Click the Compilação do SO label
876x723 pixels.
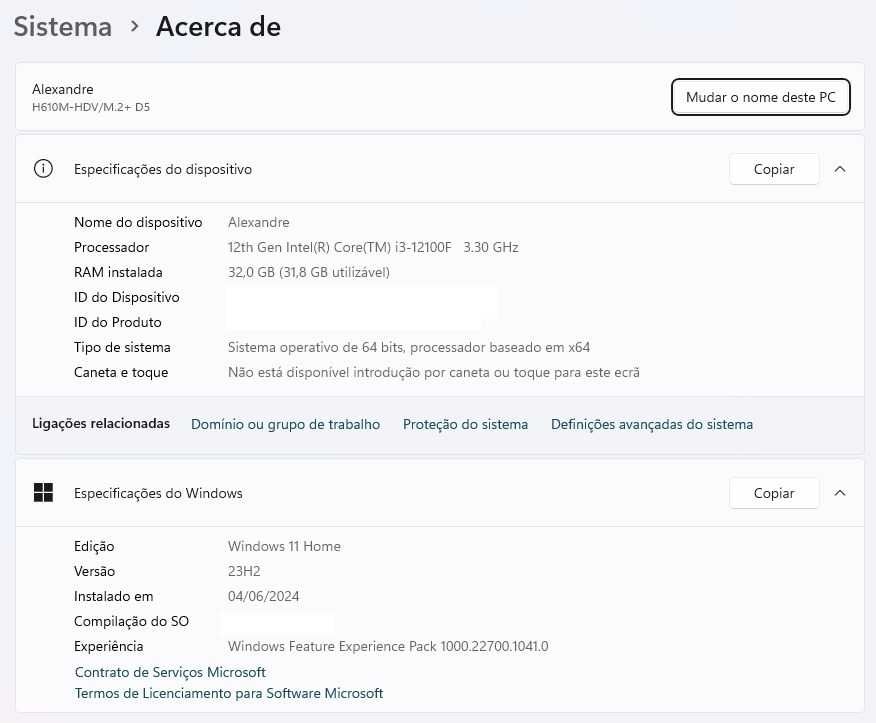click(x=131, y=621)
